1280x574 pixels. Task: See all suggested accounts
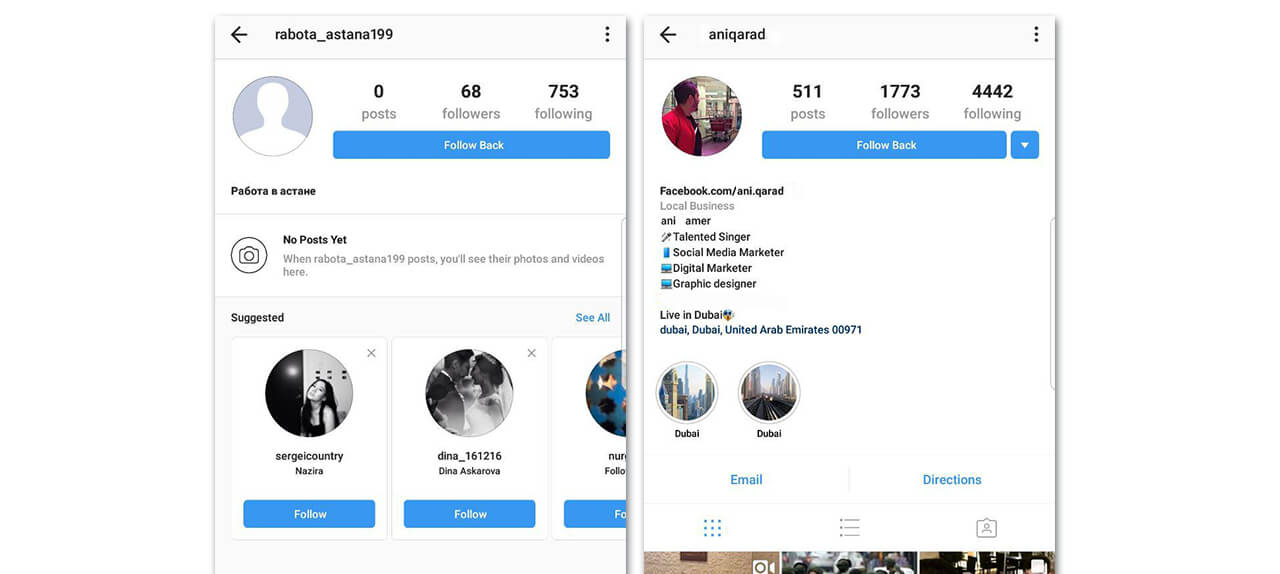coord(592,318)
